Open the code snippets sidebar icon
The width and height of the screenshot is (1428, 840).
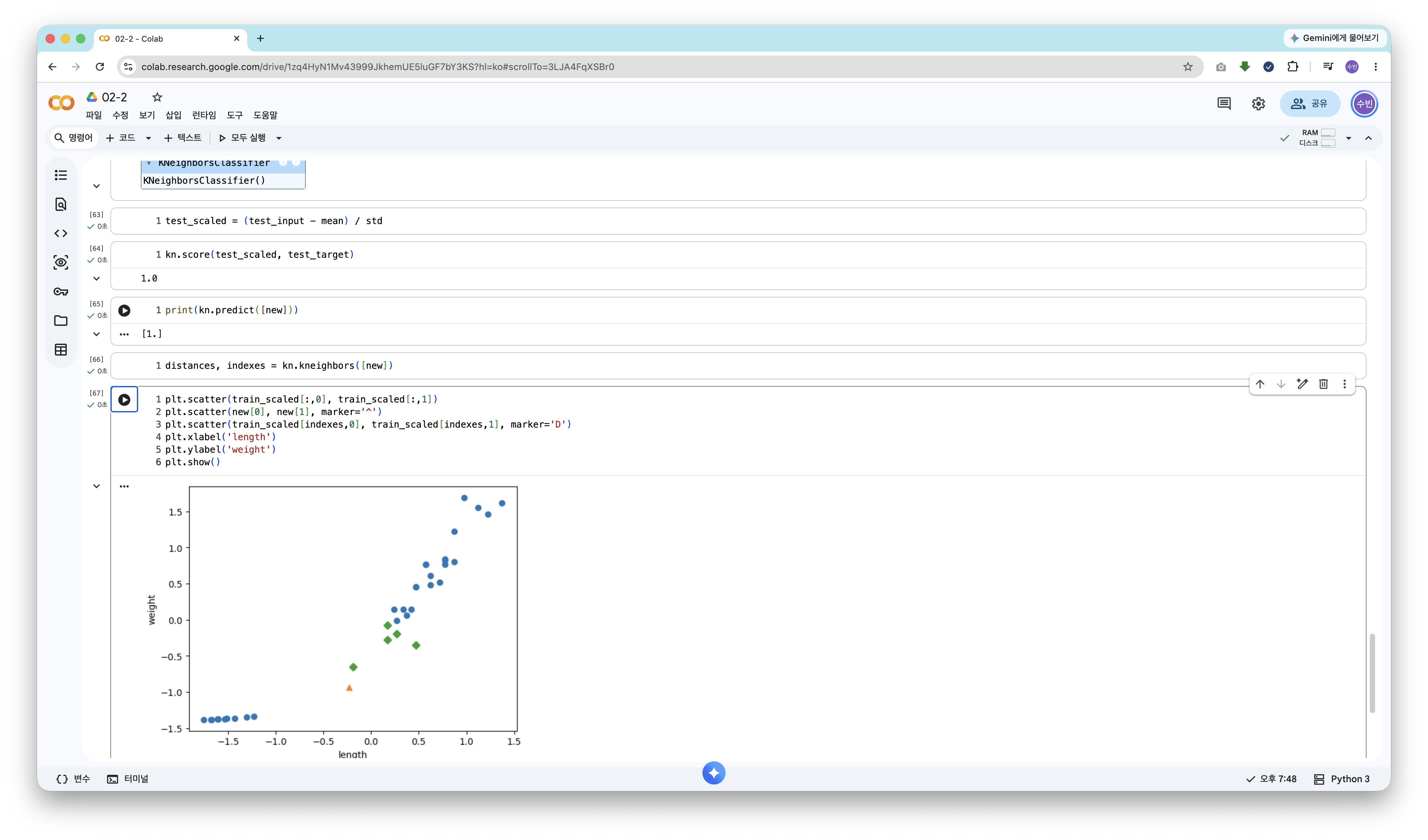pos(60,233)
